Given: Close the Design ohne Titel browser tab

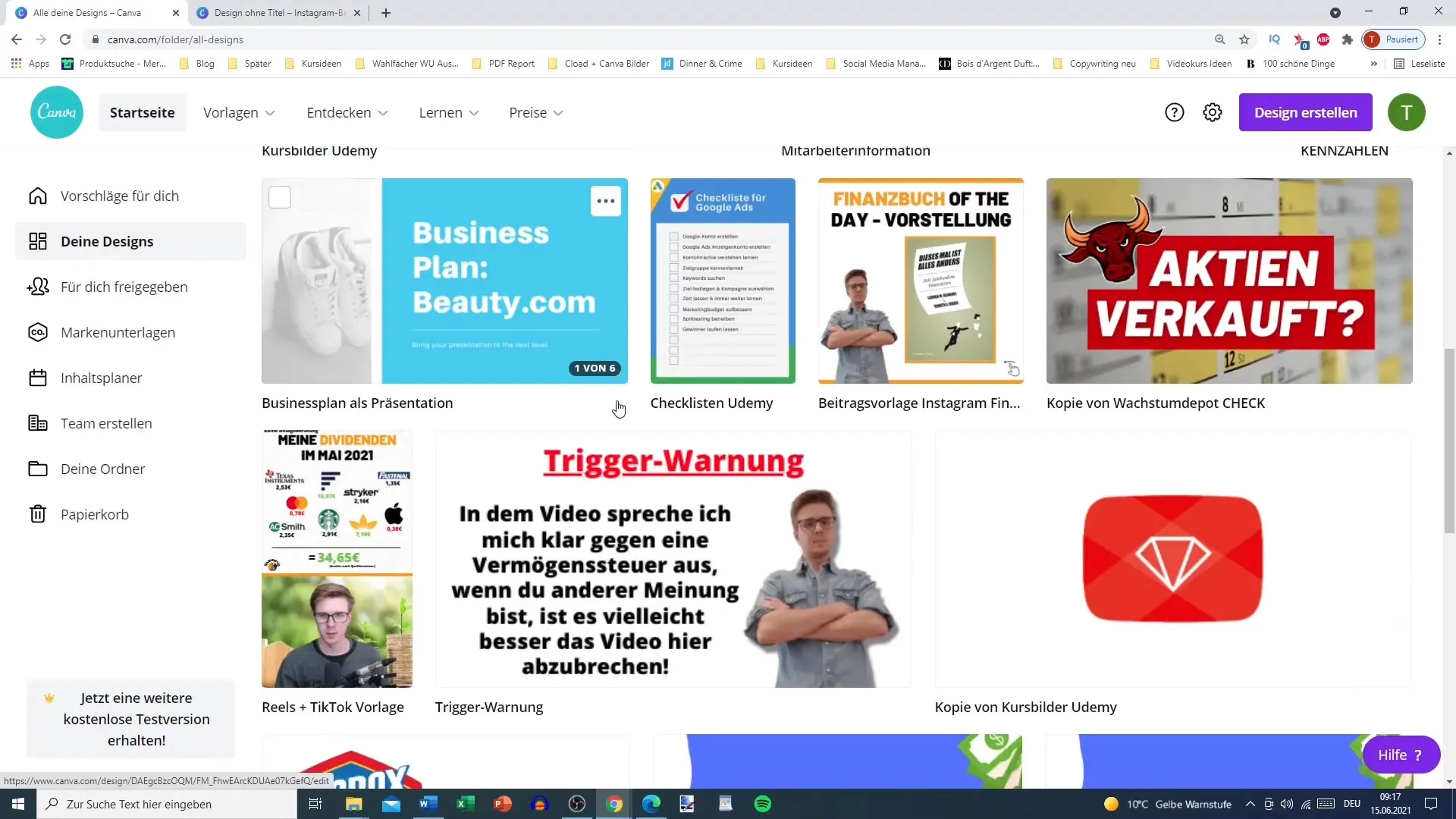Looking at the screenshot, I should coord(357,13).
